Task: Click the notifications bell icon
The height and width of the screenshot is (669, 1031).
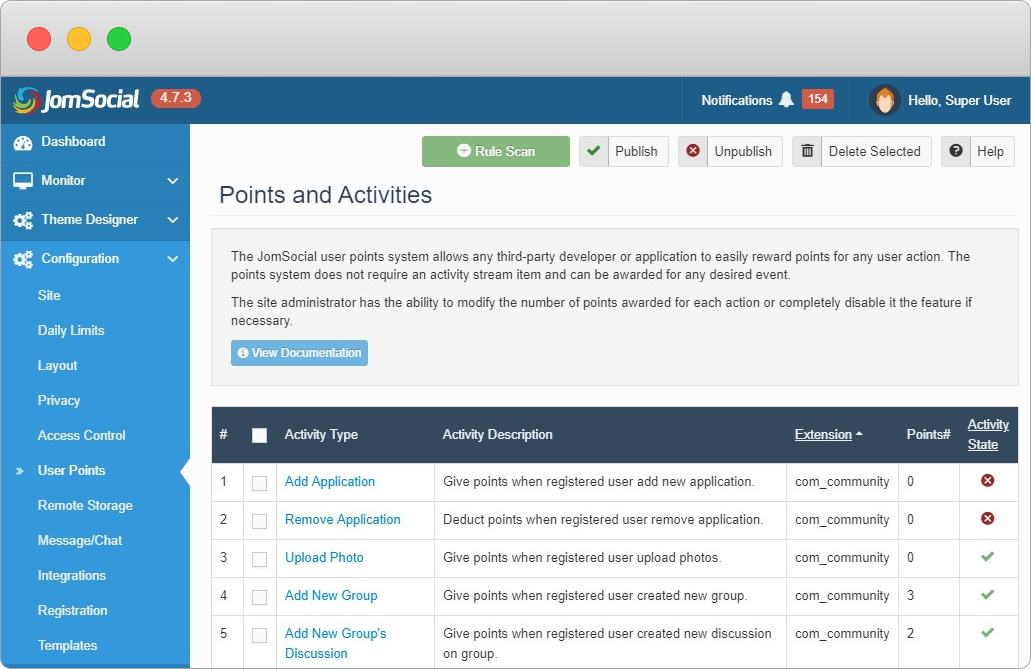Action: [x=786, y=100]
